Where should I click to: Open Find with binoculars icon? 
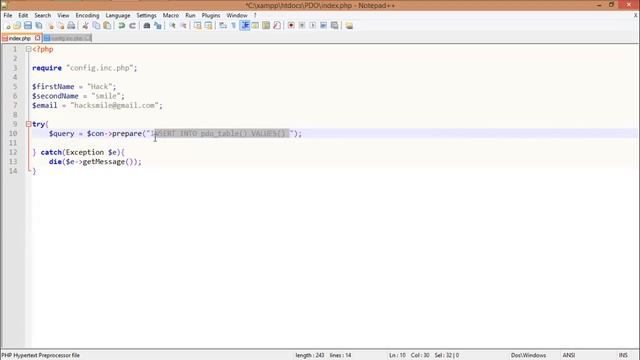(147, 26)
